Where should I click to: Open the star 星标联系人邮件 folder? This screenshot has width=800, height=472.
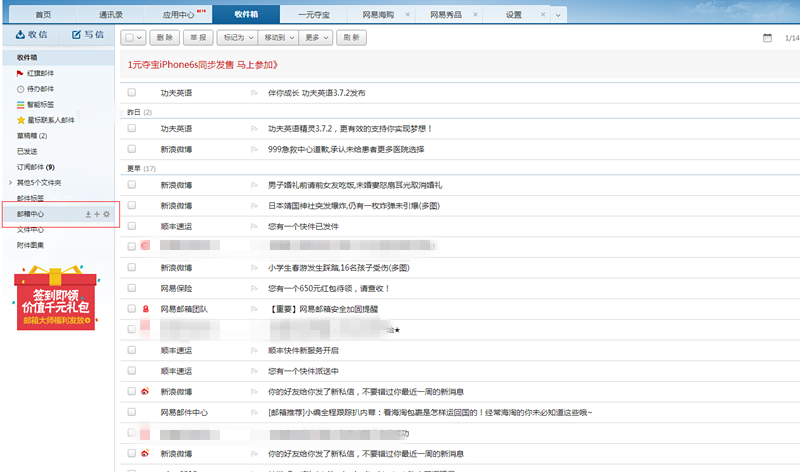[21, 120]
